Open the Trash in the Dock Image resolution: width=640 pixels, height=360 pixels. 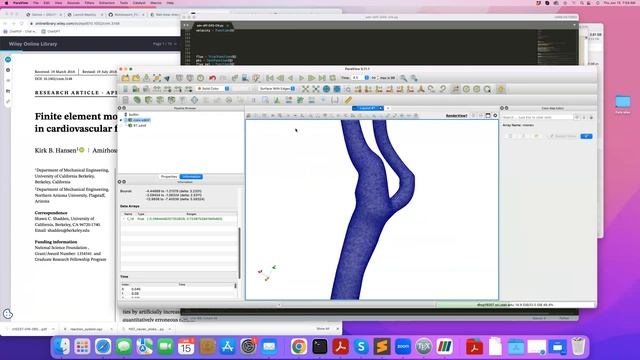pos(578,347)
